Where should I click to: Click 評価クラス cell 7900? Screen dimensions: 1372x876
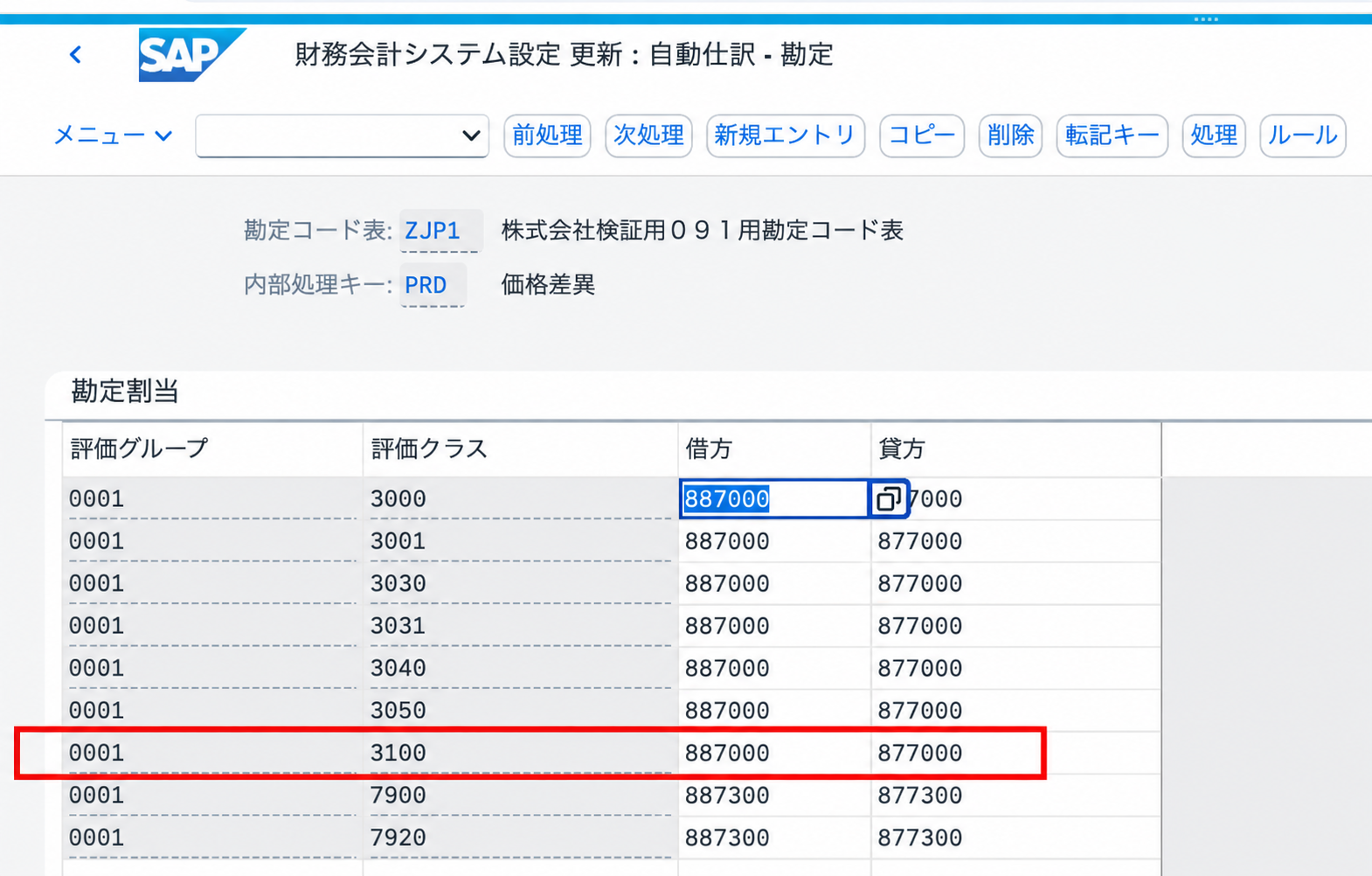520,796
